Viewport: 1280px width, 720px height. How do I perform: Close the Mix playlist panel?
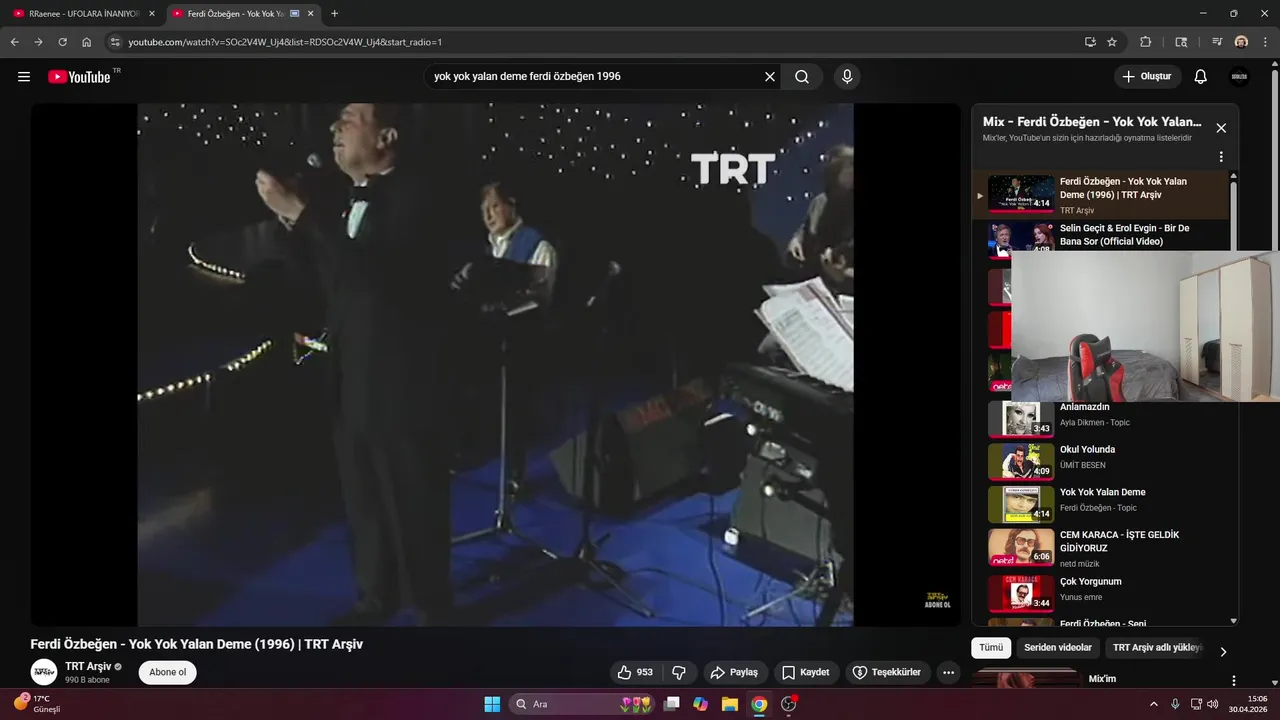[x=1221, y=128]
